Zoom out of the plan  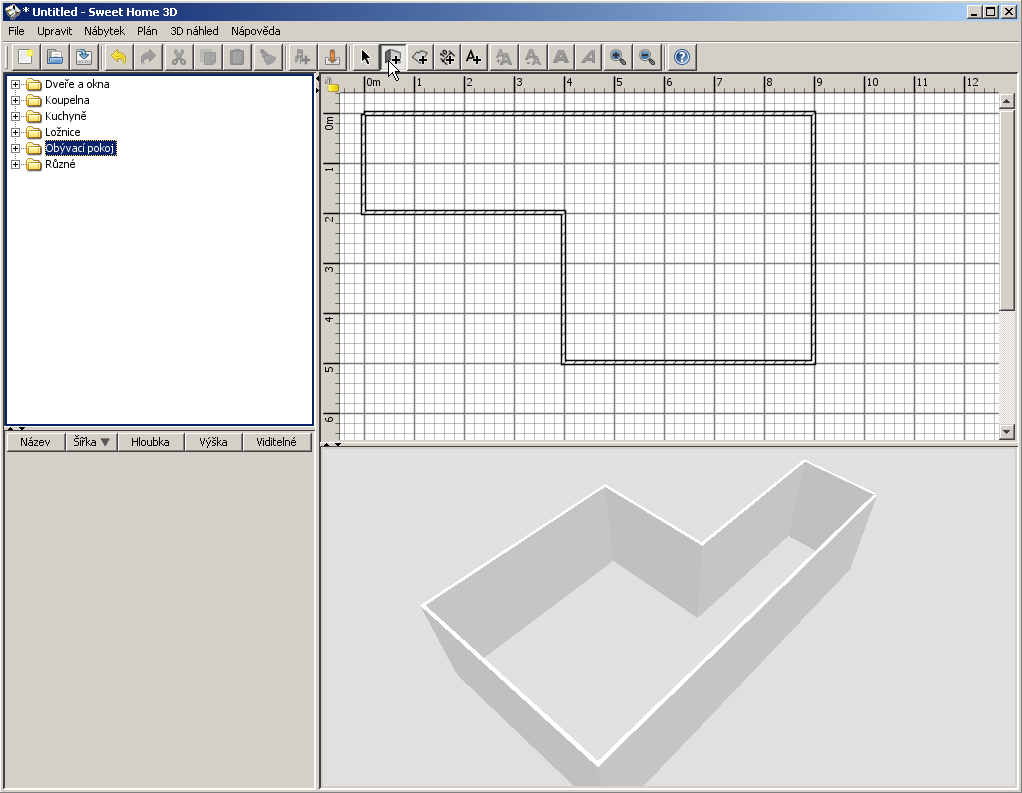pos(647,57)
